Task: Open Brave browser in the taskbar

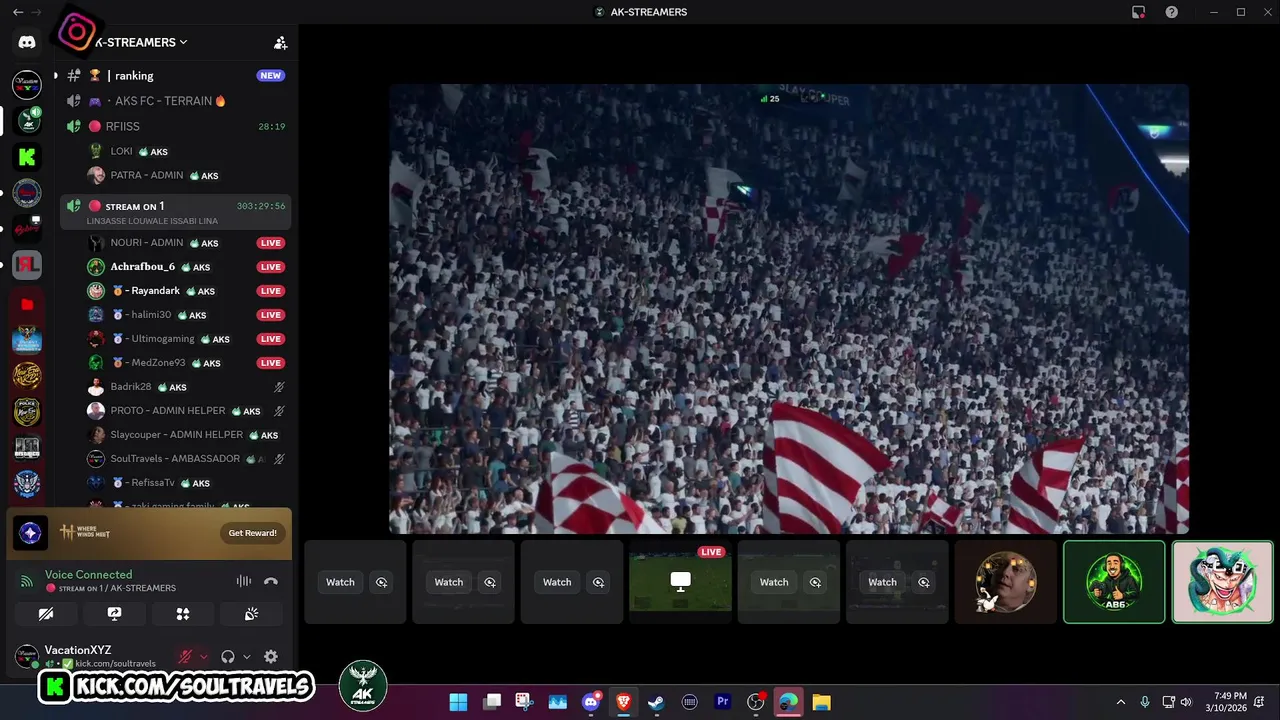Action: click(623, 702)
